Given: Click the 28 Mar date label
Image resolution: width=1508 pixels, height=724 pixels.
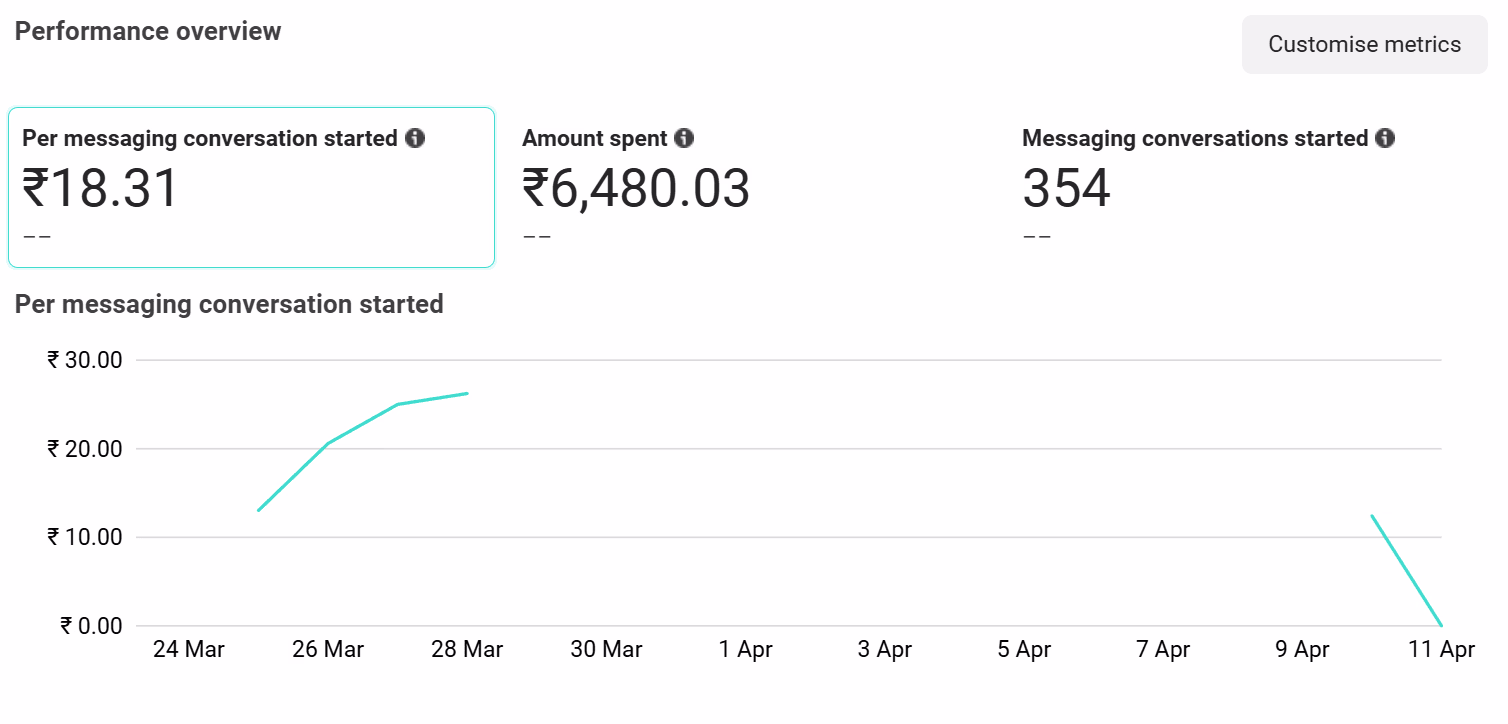Looking at the screenshot, I should (x=467, y=649).
